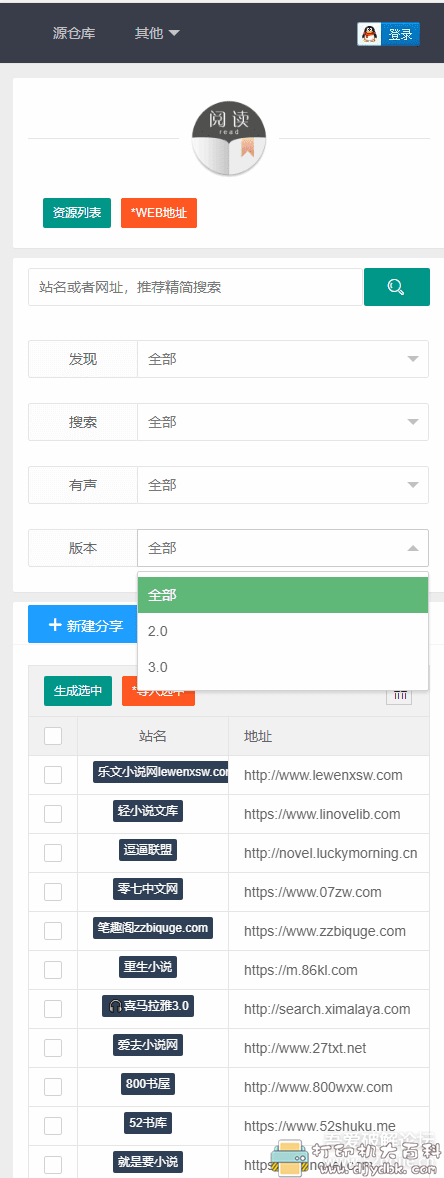Click address https://www.07zw.com
Viewport: 444px width, 1178px height.
(313, 893)
